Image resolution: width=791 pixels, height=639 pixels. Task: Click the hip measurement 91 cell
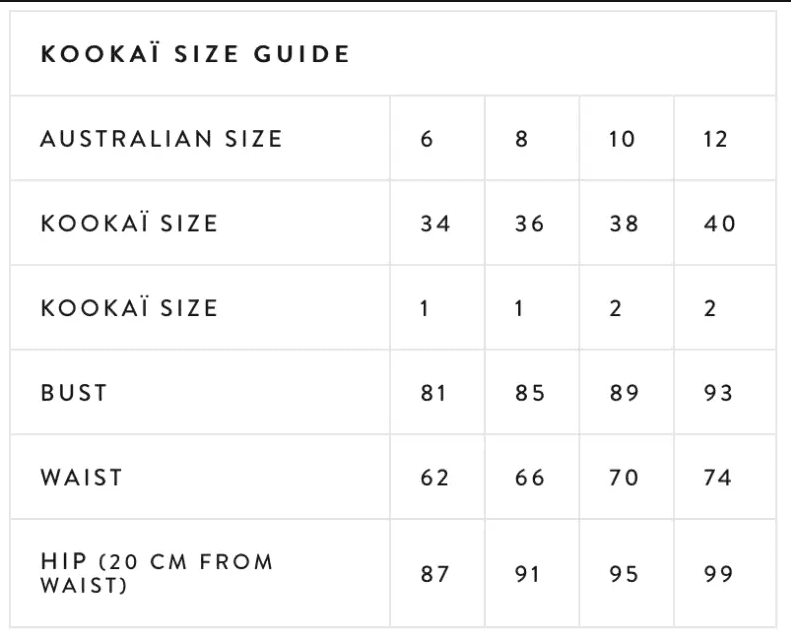click(527, 574)
